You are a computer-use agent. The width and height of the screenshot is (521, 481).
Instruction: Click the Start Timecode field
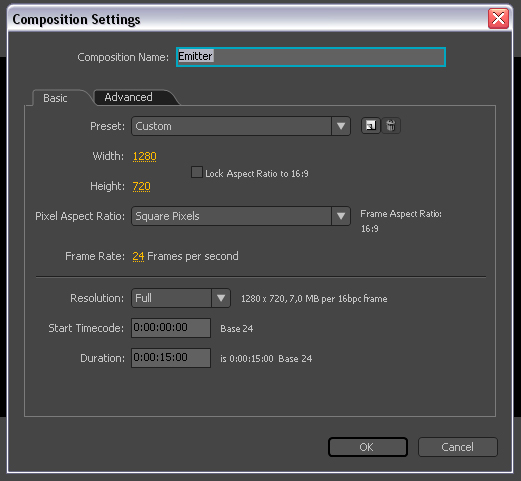tap(171, 328)
